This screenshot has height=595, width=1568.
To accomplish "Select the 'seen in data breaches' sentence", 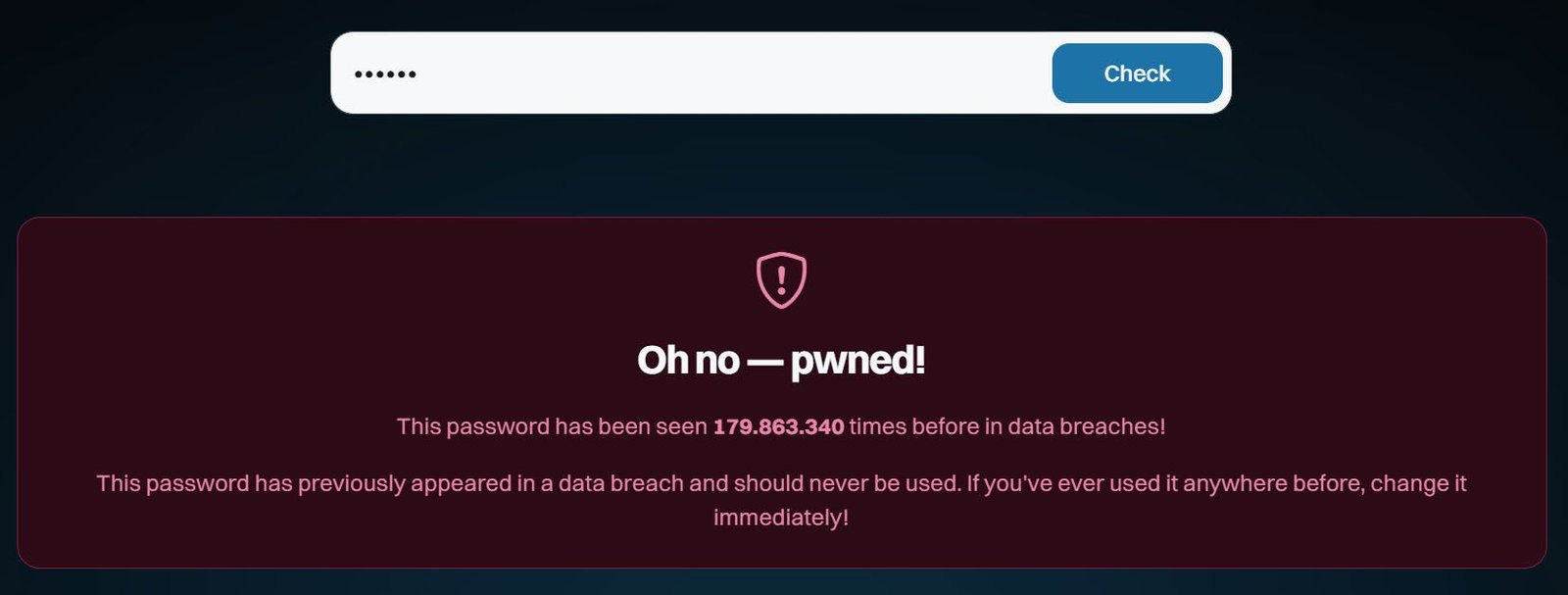I will 779,426.
